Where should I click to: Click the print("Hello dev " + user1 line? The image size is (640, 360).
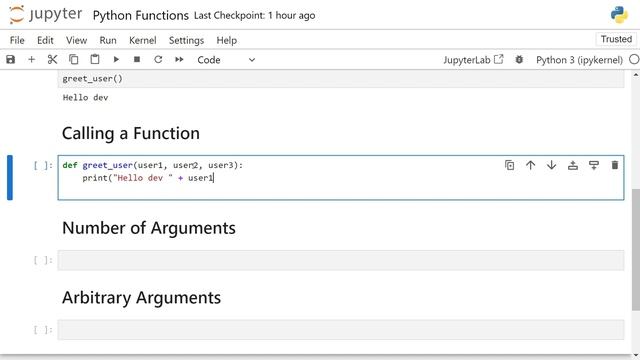[x=148, y=178]
